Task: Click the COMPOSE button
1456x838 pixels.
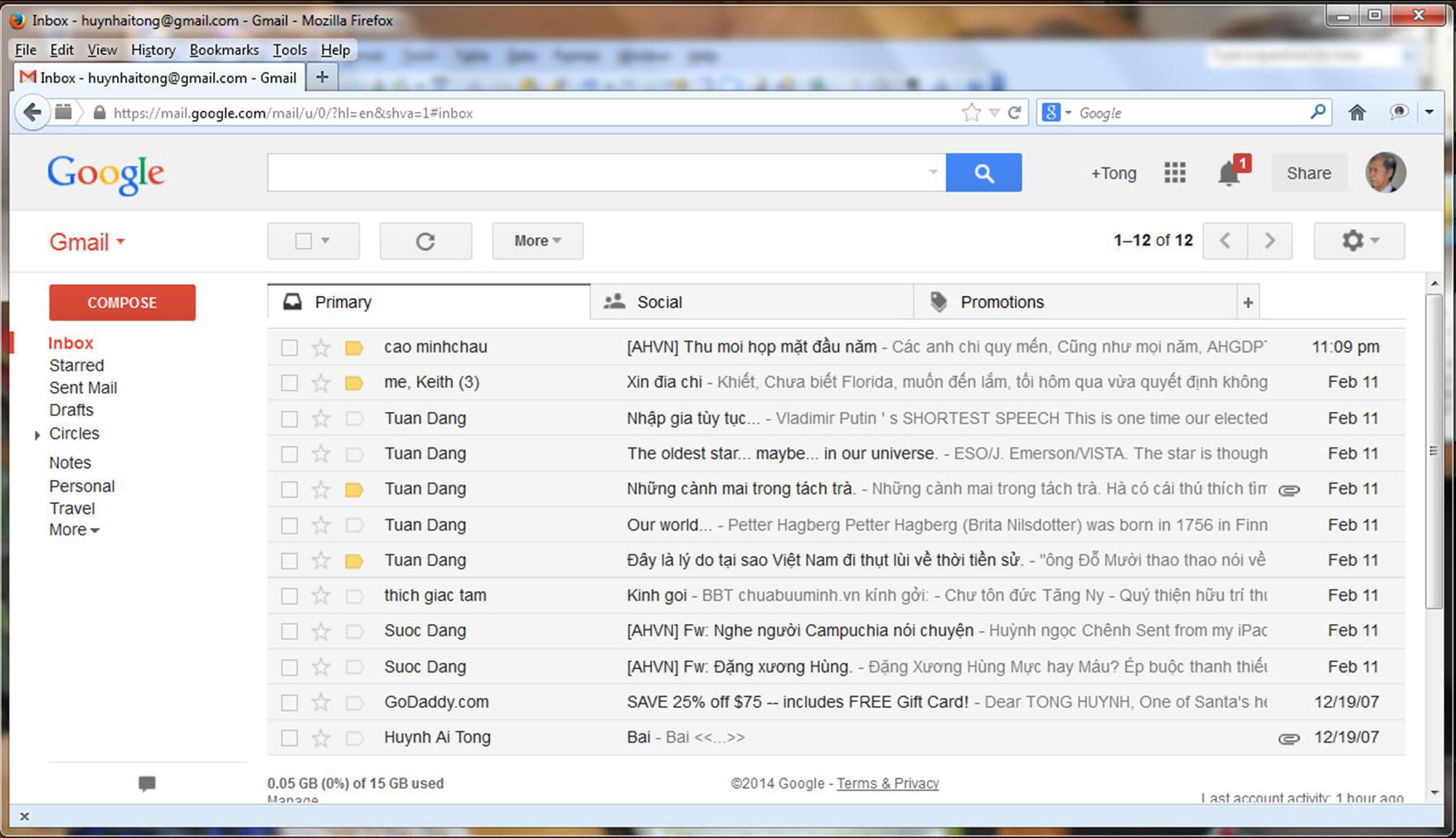Action: [122, 303]
